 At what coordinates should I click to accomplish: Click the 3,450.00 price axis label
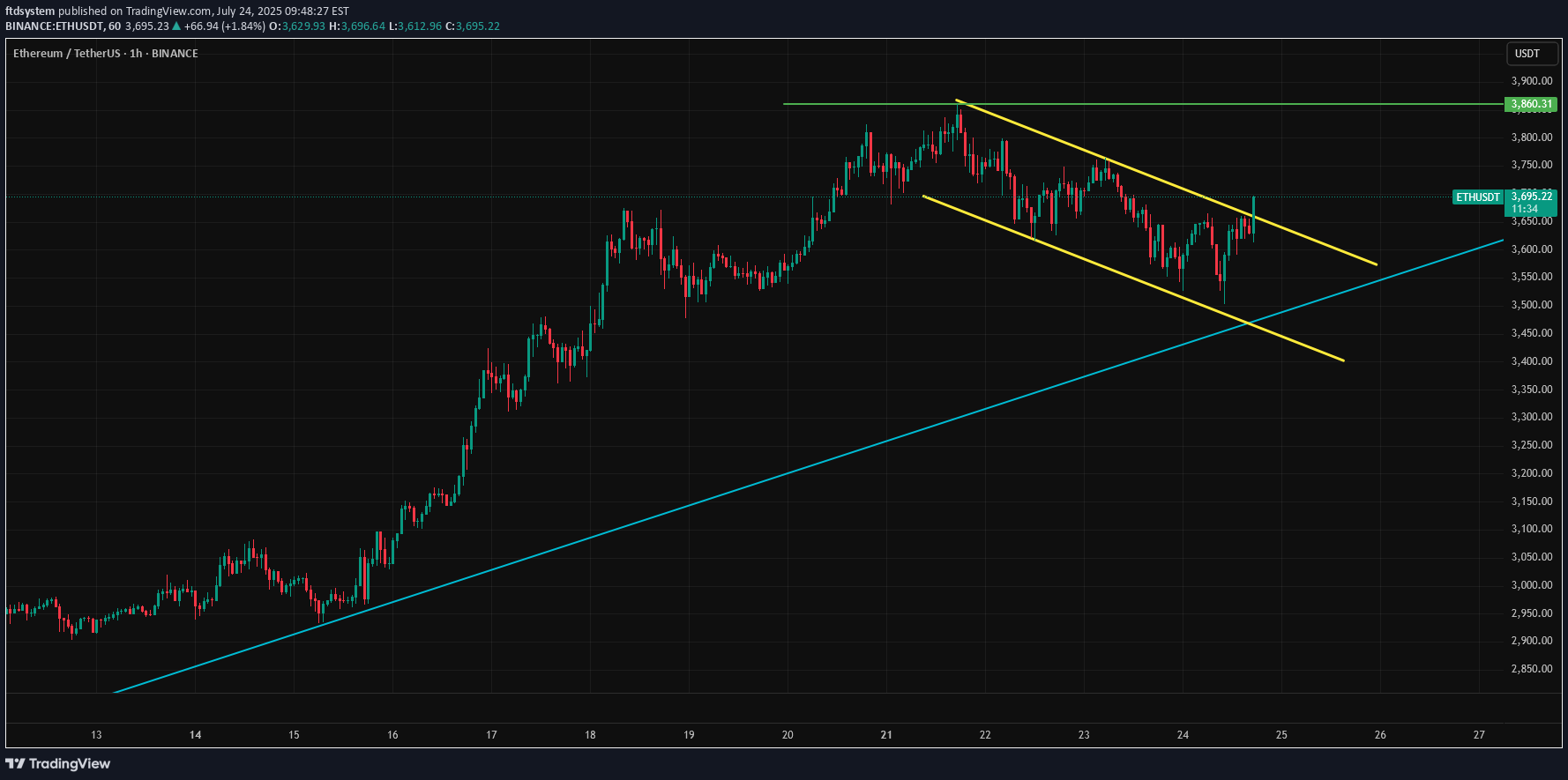(1532, 333)
